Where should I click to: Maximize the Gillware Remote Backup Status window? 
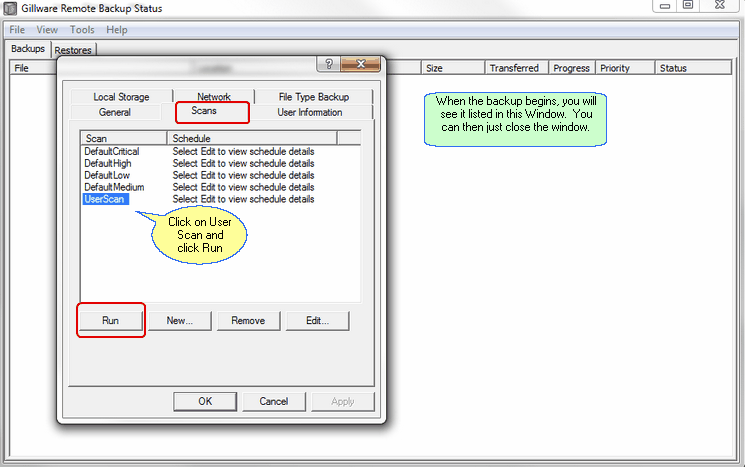pyautogui.click(x=688, y=6)
